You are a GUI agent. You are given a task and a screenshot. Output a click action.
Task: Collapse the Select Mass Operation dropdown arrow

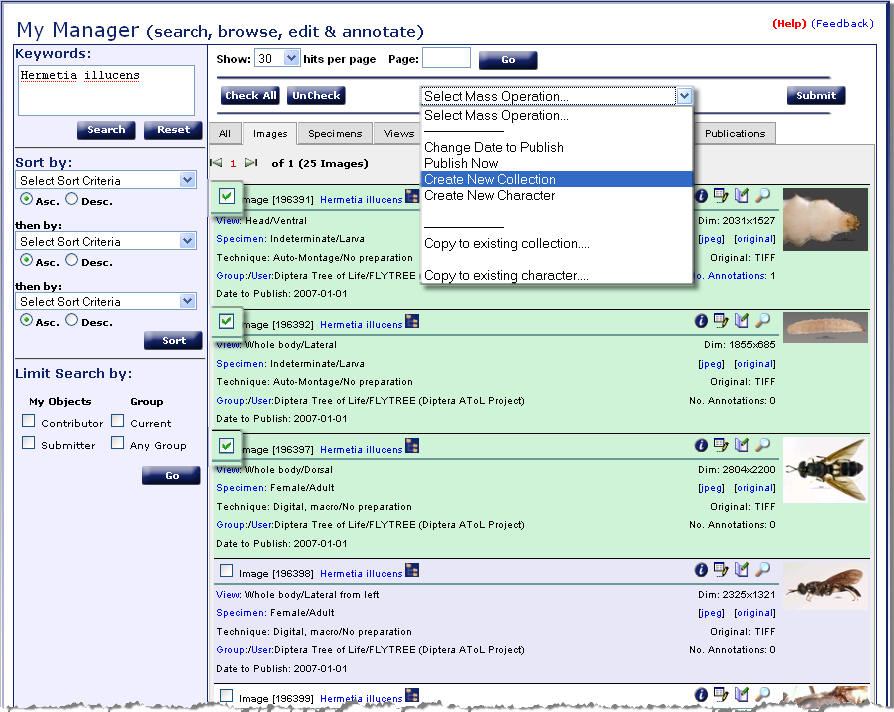684,96
